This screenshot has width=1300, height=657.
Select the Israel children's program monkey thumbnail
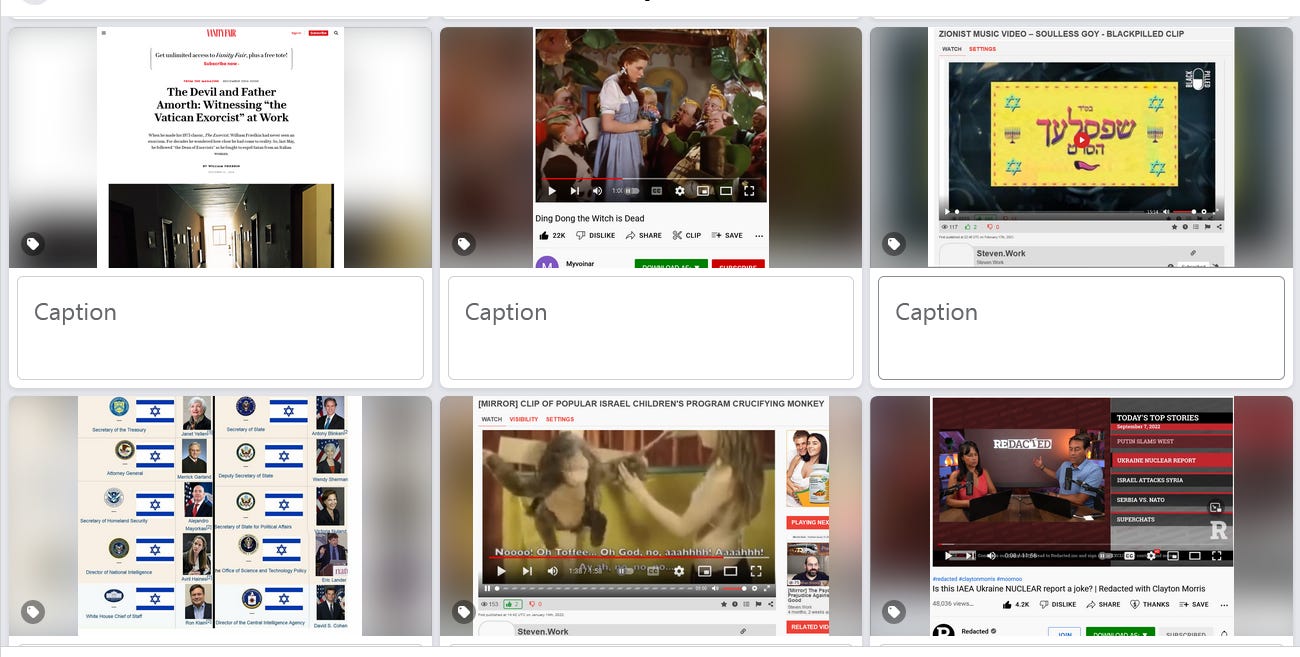coord(650,516)
